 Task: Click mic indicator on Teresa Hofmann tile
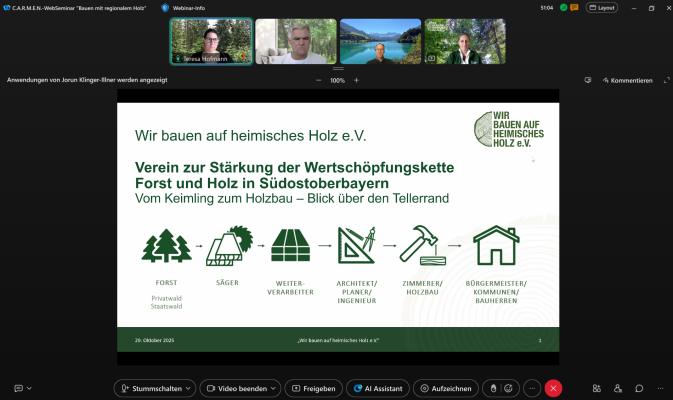(178, 58)
